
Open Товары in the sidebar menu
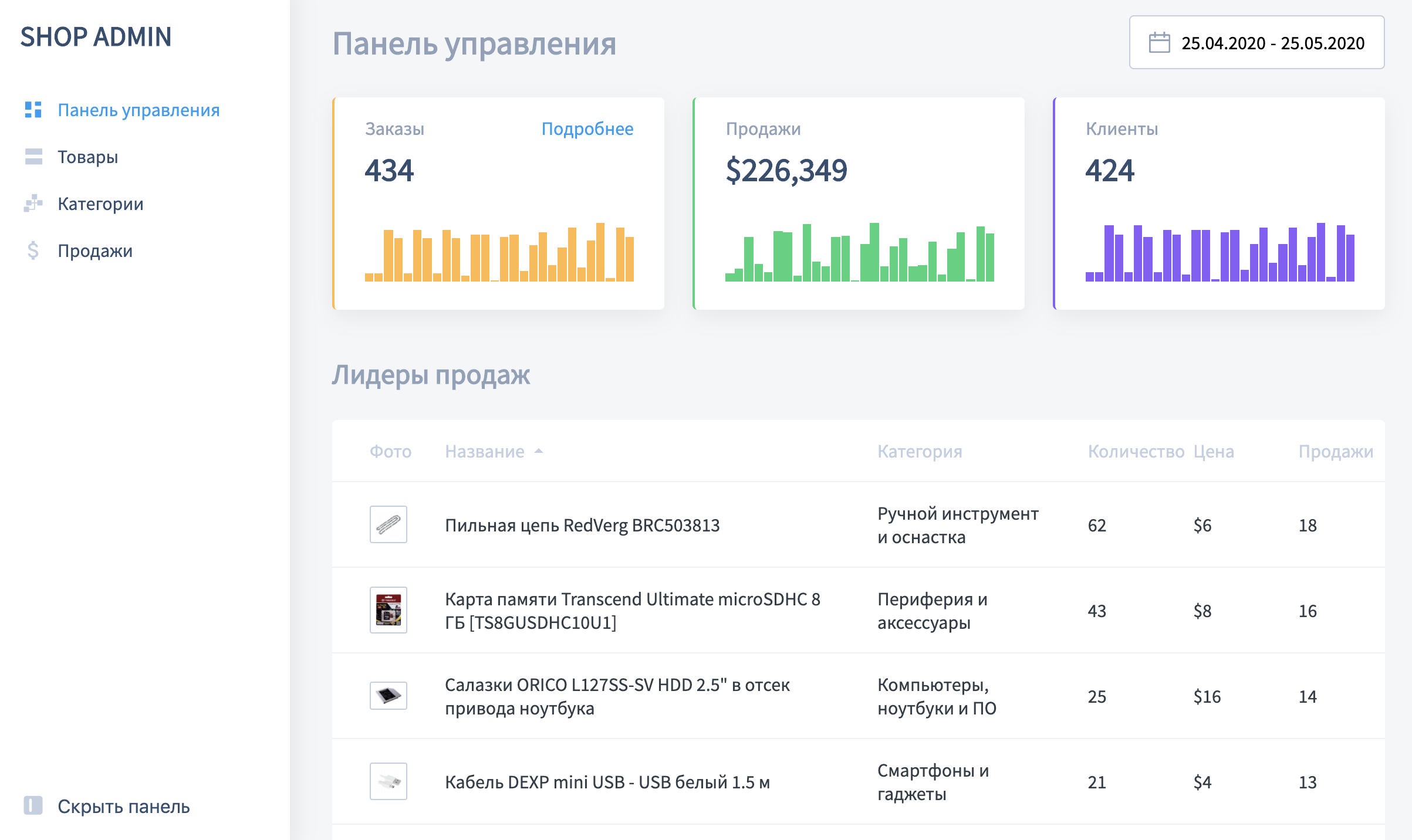pos(87,157)
